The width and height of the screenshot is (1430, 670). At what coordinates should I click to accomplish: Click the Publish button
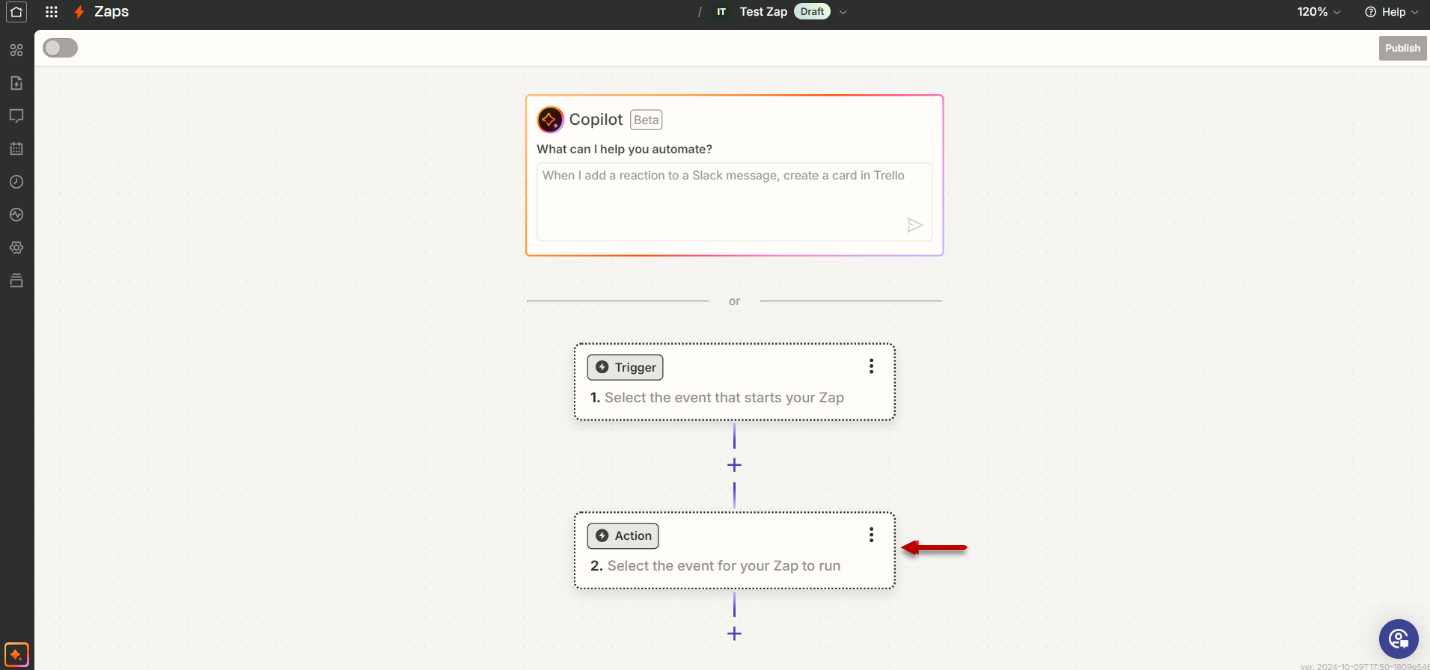coord(1402,48)
